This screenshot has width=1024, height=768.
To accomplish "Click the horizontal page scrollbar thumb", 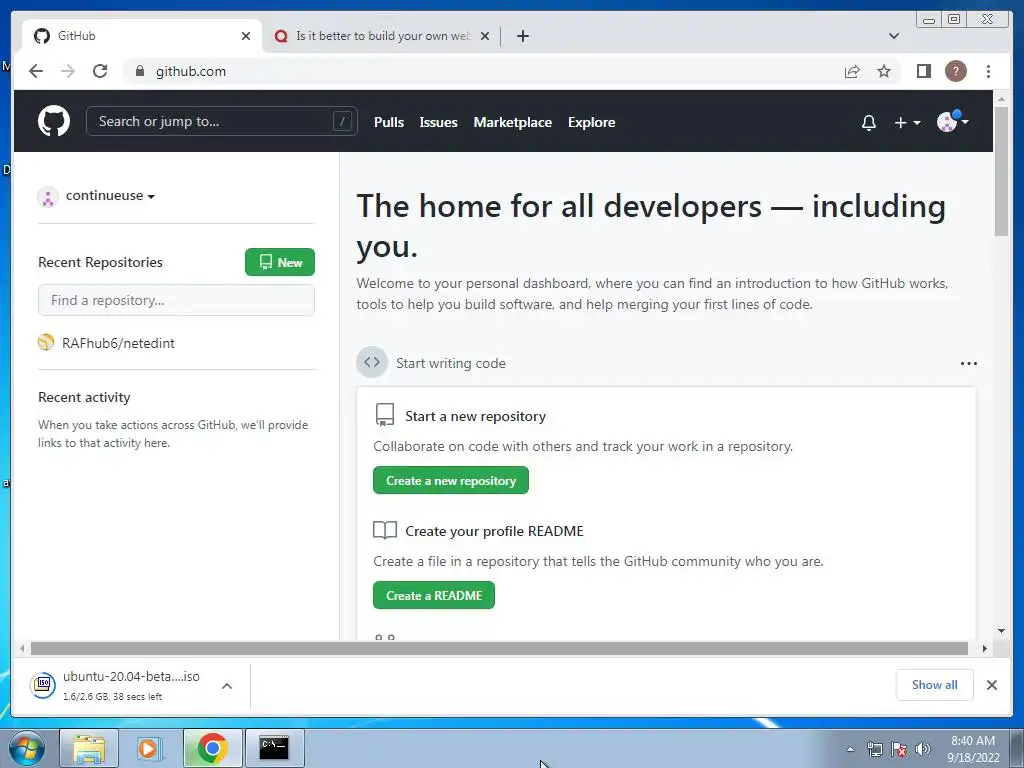I will click(499, 648).
